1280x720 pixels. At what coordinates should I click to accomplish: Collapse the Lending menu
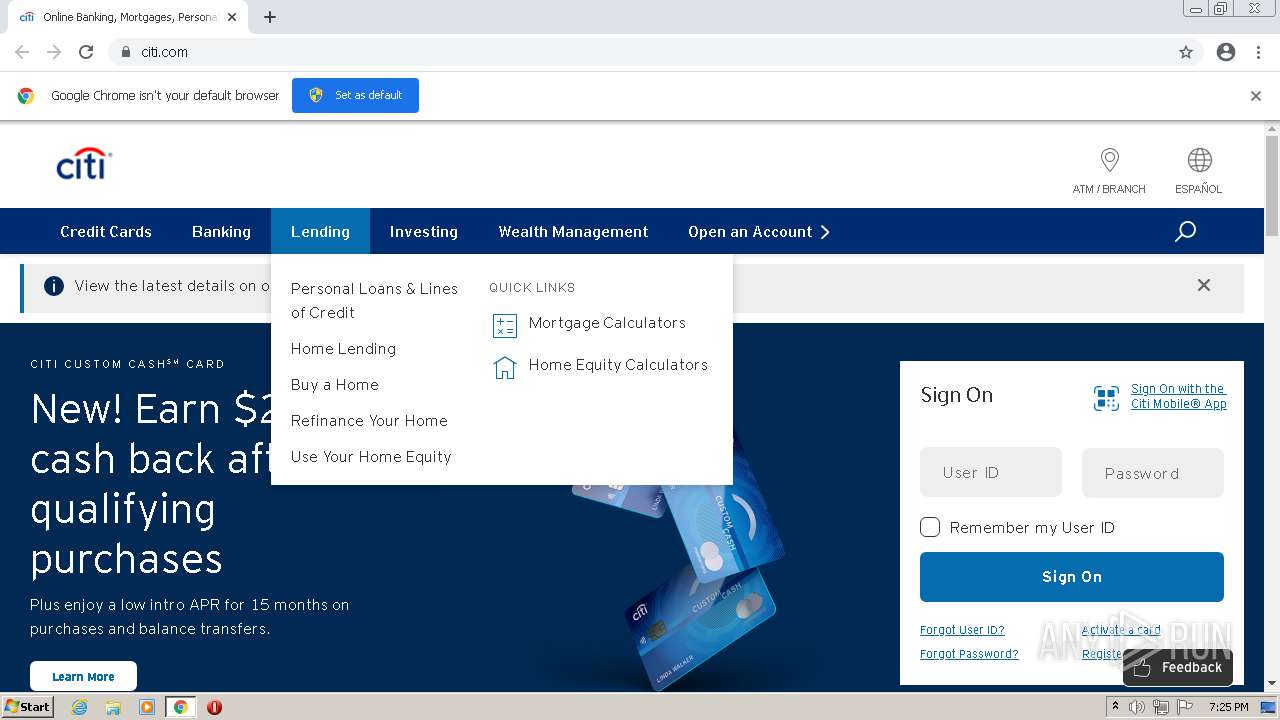click(x=320, y=231)
